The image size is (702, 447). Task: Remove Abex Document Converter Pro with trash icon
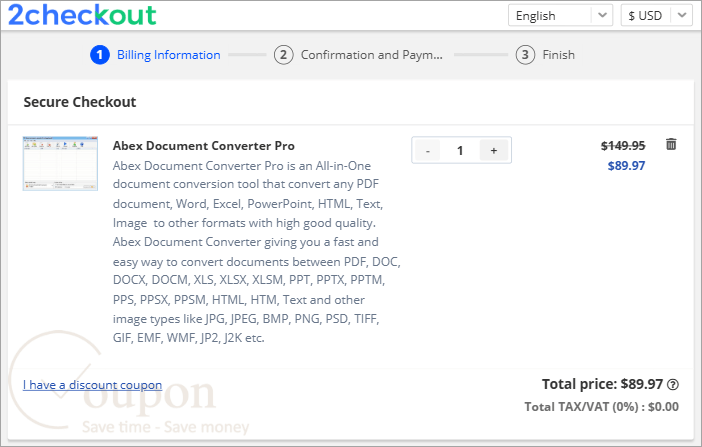coord(671,144)
